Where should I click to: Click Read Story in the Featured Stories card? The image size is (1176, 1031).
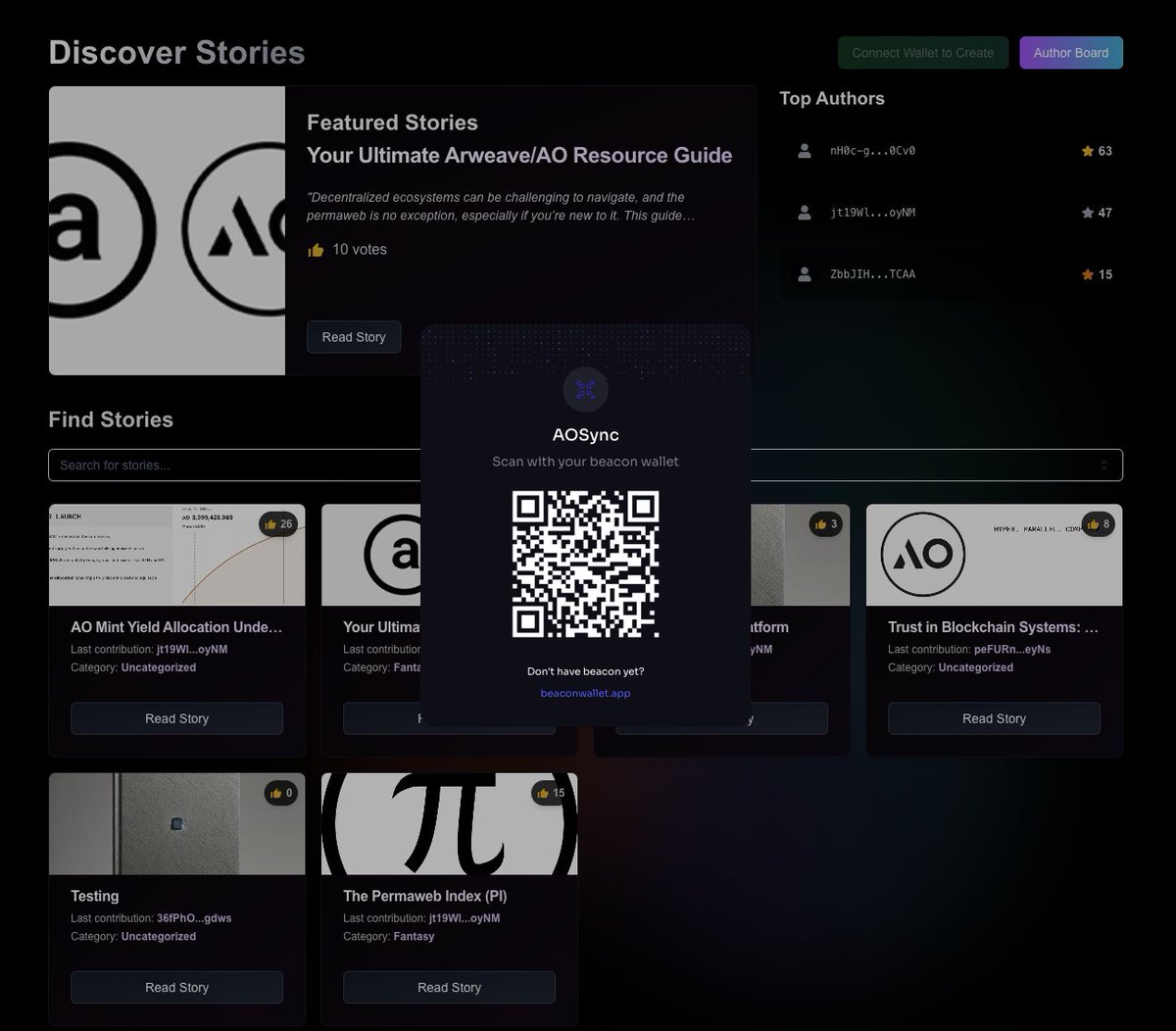click(354, 337)
